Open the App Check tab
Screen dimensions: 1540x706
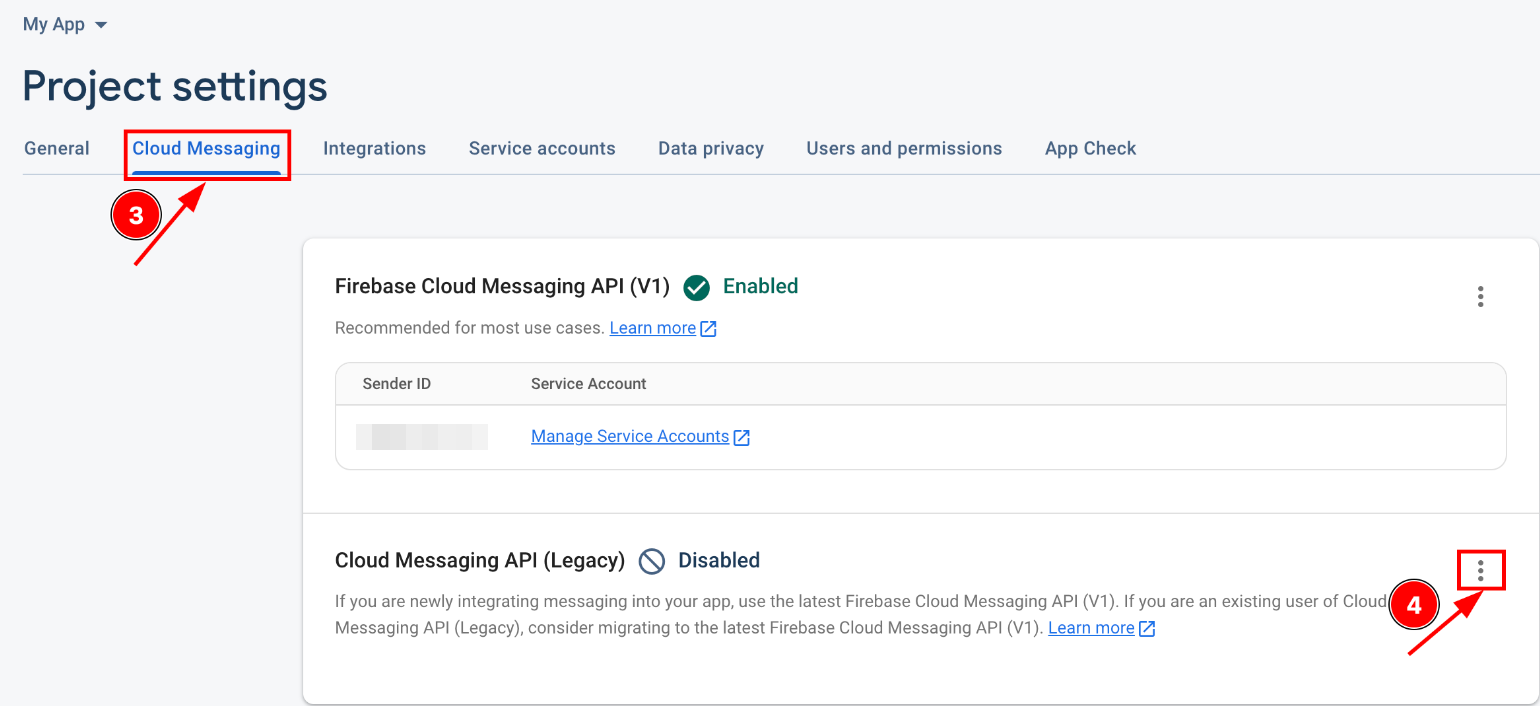pyautogui.click(x=1090, y=147)
